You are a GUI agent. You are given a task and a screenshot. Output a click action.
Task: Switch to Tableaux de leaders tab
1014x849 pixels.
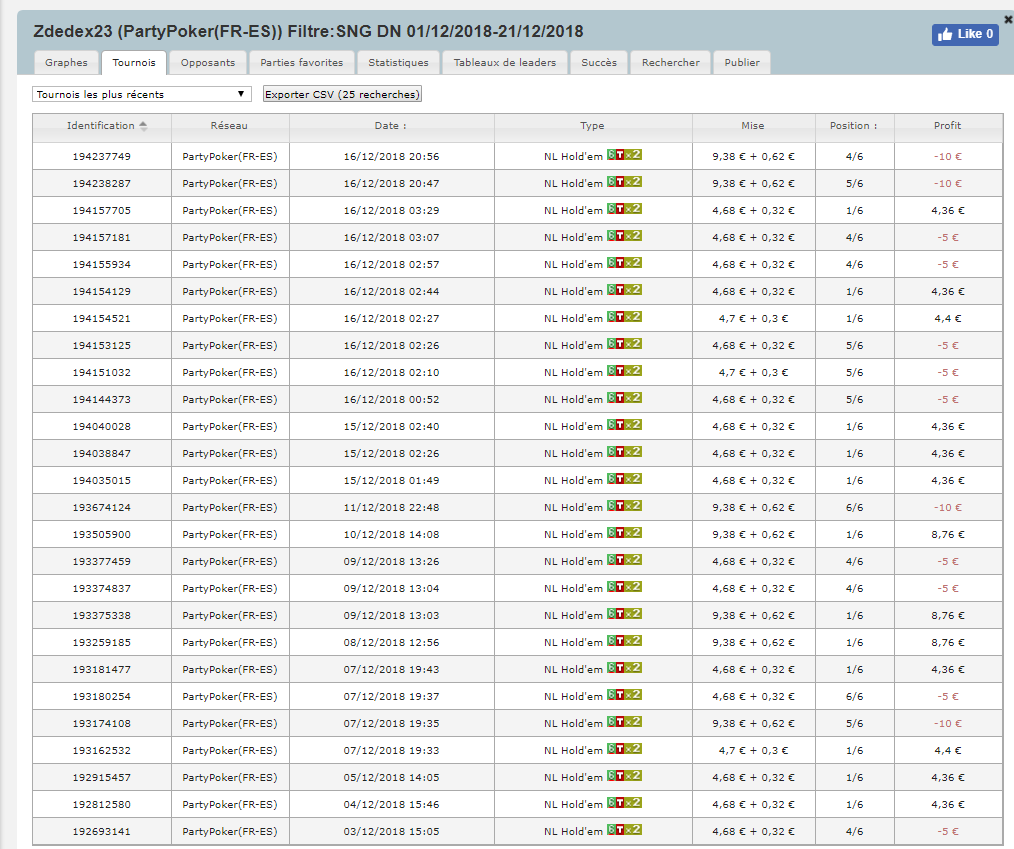pos(504,63)
